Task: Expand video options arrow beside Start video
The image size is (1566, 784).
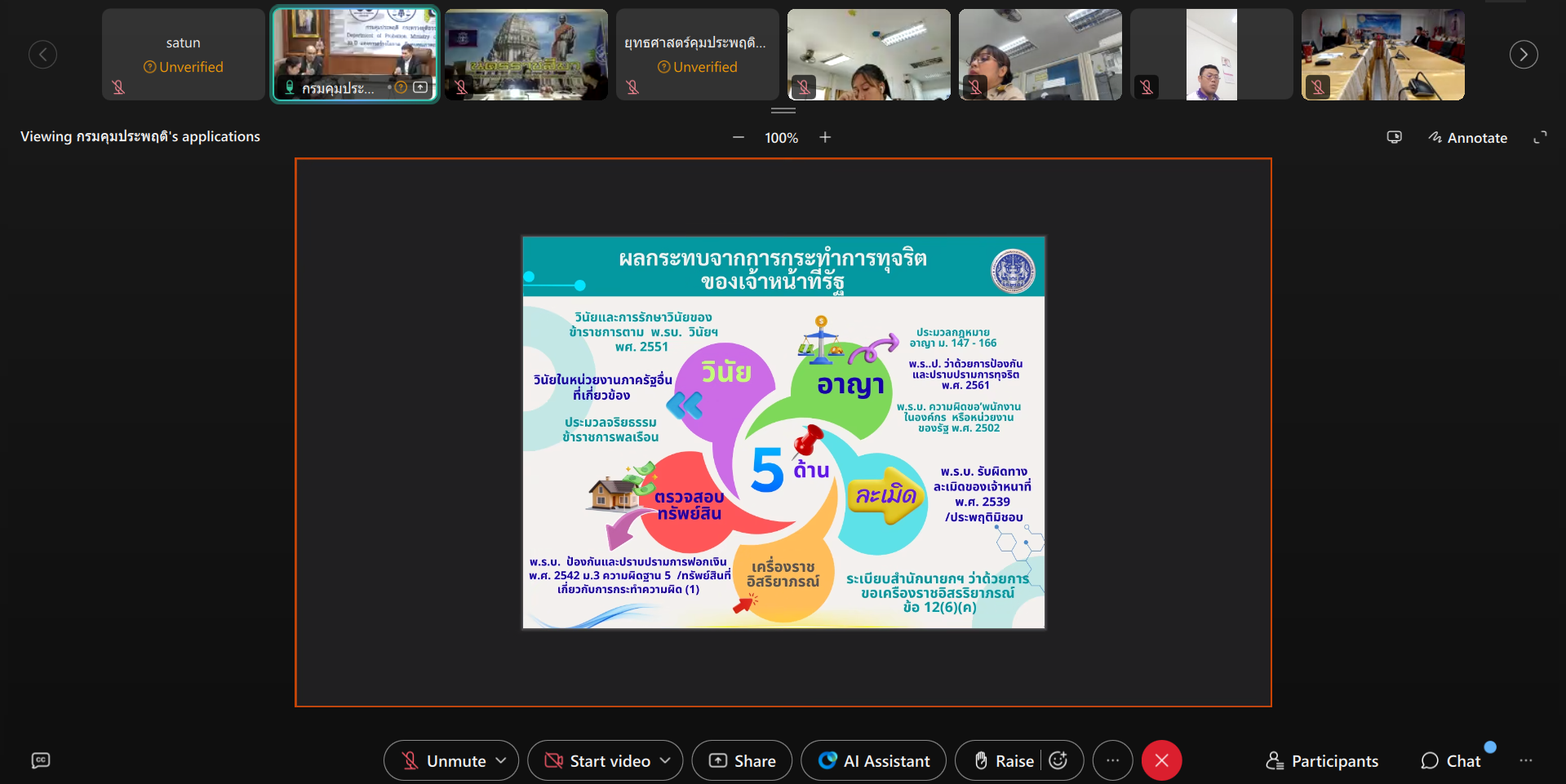Action: 665,760
